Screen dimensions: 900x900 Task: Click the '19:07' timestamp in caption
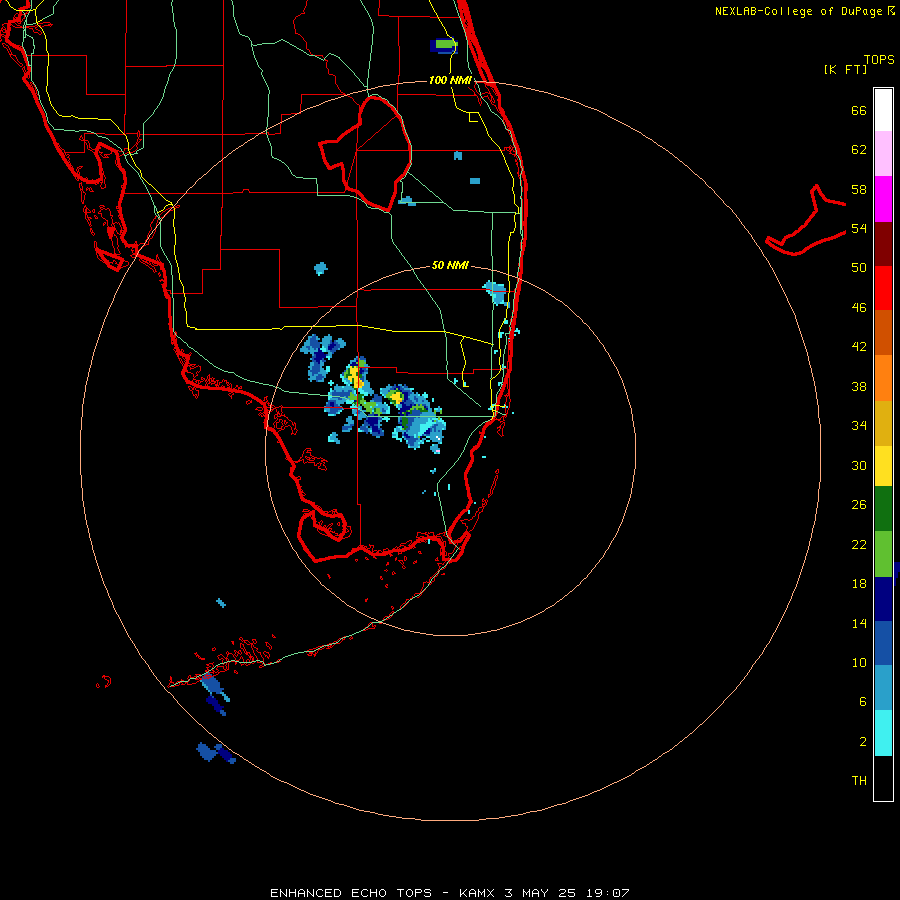(608, 893)
